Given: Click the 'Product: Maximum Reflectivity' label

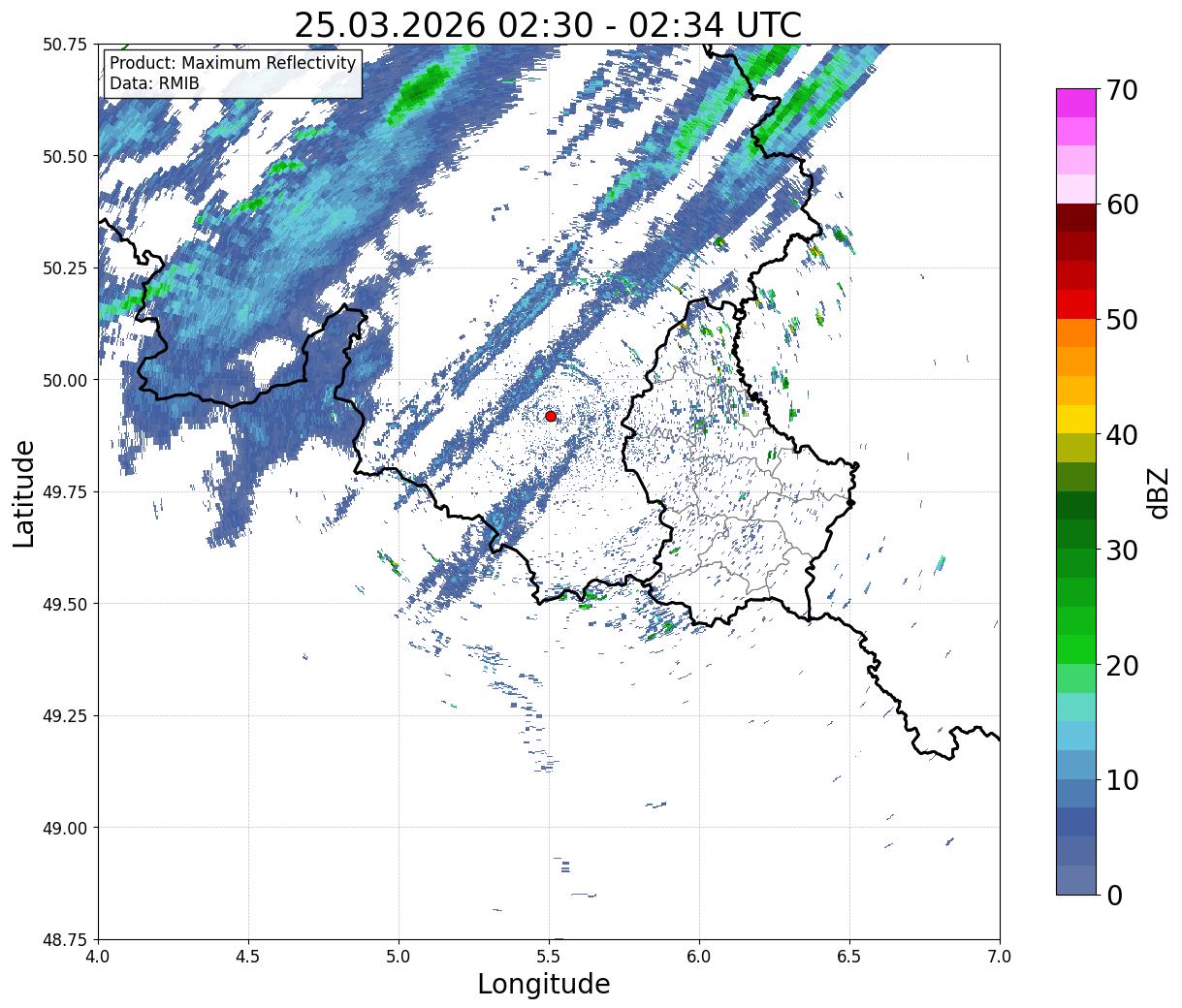Looking at the screenshot, I should pyautogui.click(x=233, y=63).
